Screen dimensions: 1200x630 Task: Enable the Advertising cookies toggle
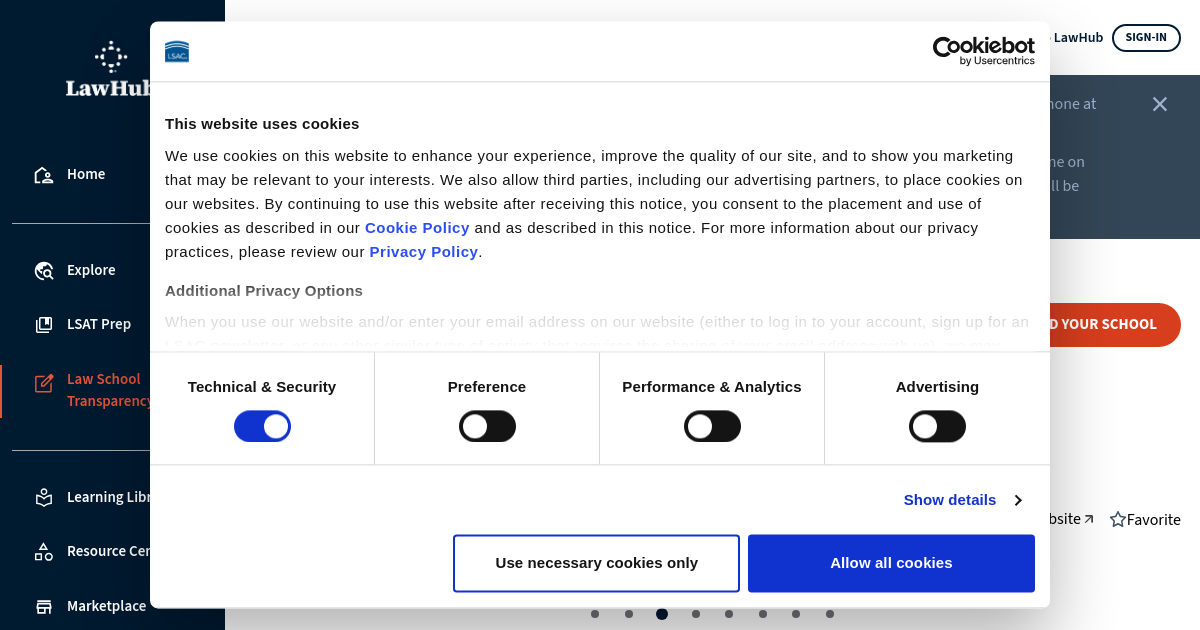tap(937, 426)
